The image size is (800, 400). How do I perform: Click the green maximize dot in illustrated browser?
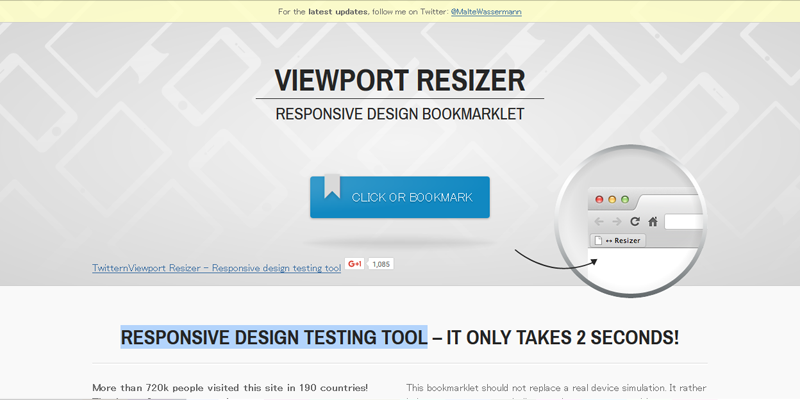point(625,199)
